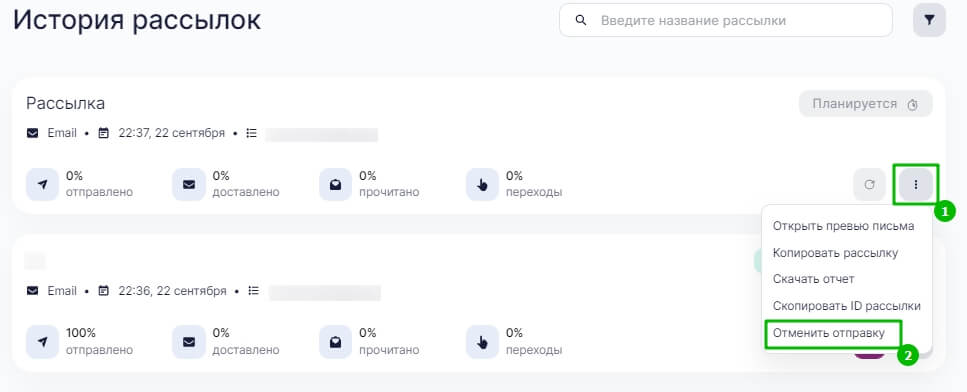This screenshot has width=967, height=392.
Task: Click the magnifier search icon
Action: coord(580,20)
